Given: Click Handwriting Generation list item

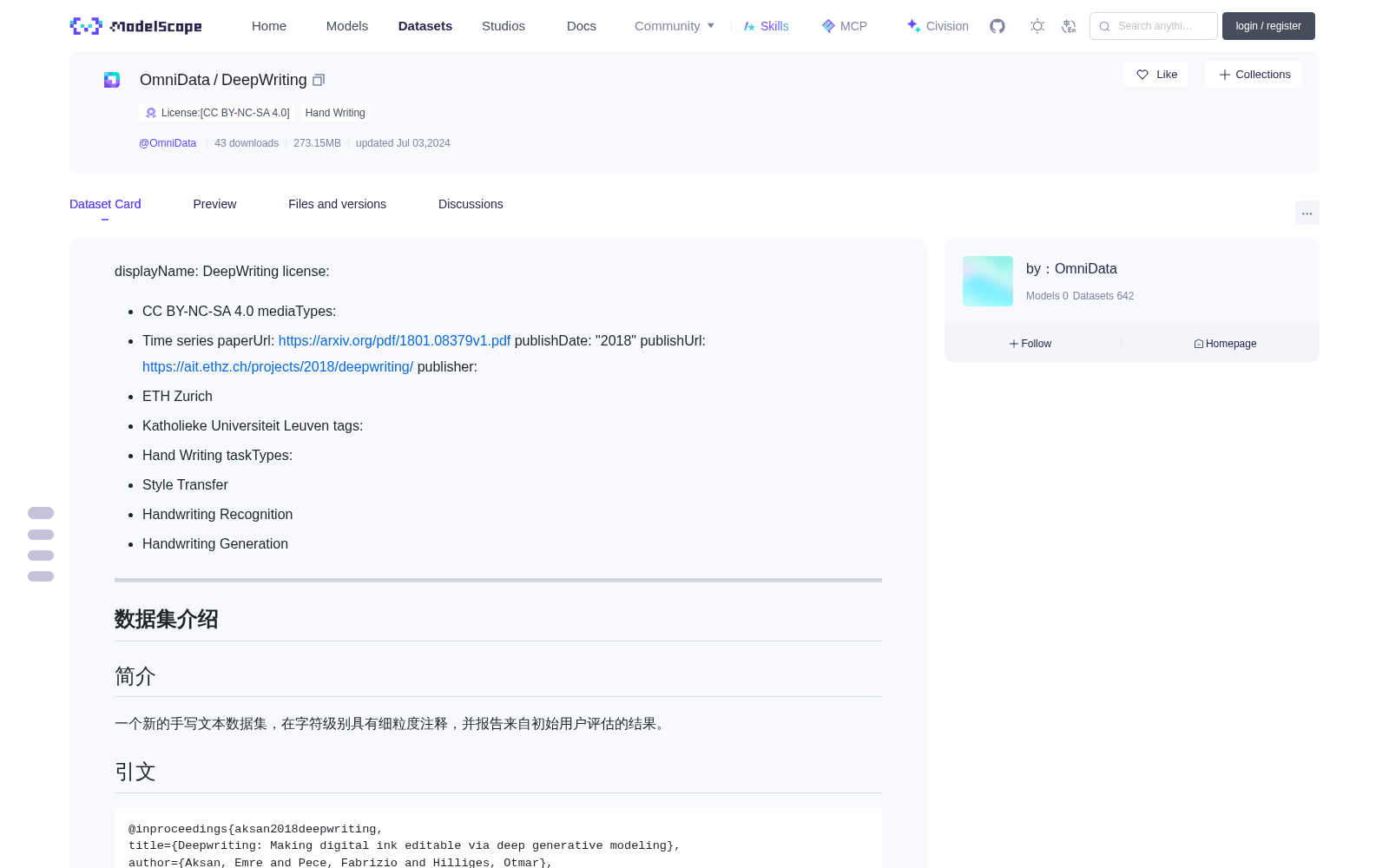Looking at the screenshot, I should [215, 544].
